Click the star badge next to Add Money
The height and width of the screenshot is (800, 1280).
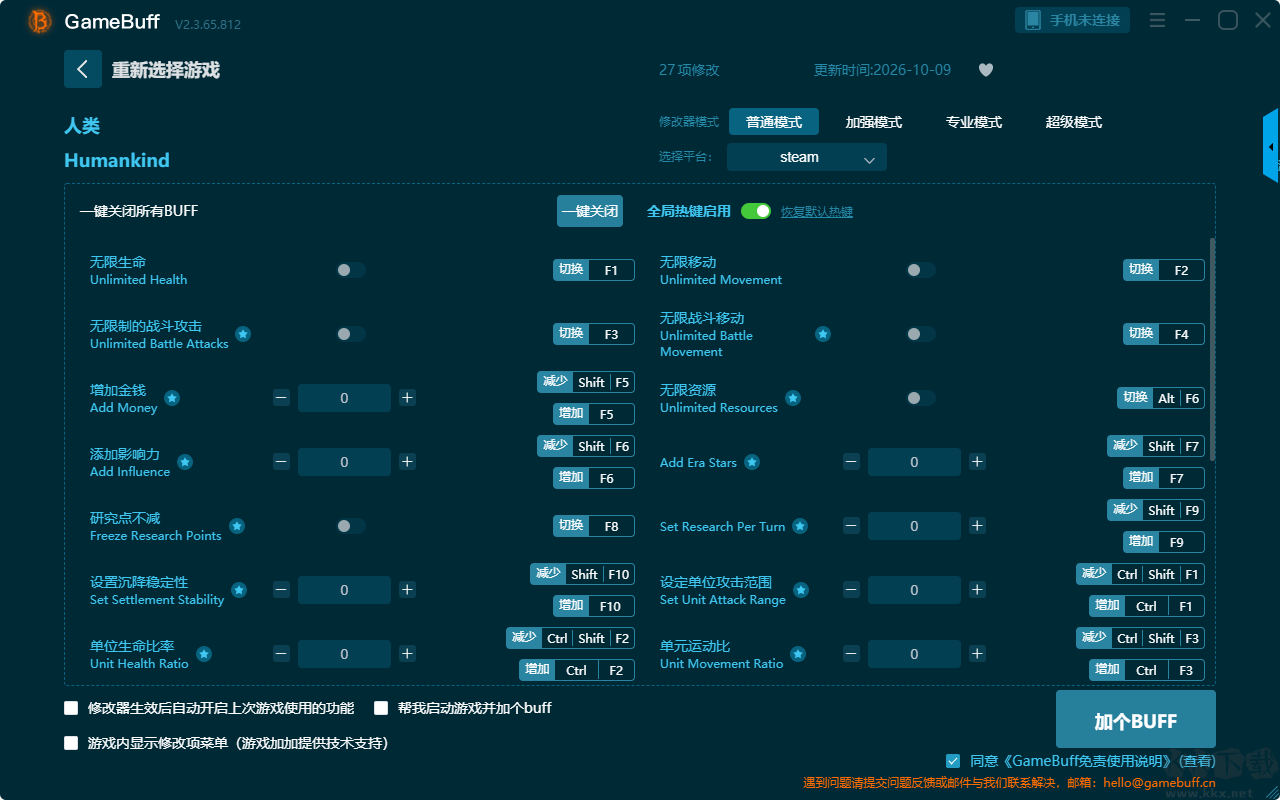pos(172,398)
